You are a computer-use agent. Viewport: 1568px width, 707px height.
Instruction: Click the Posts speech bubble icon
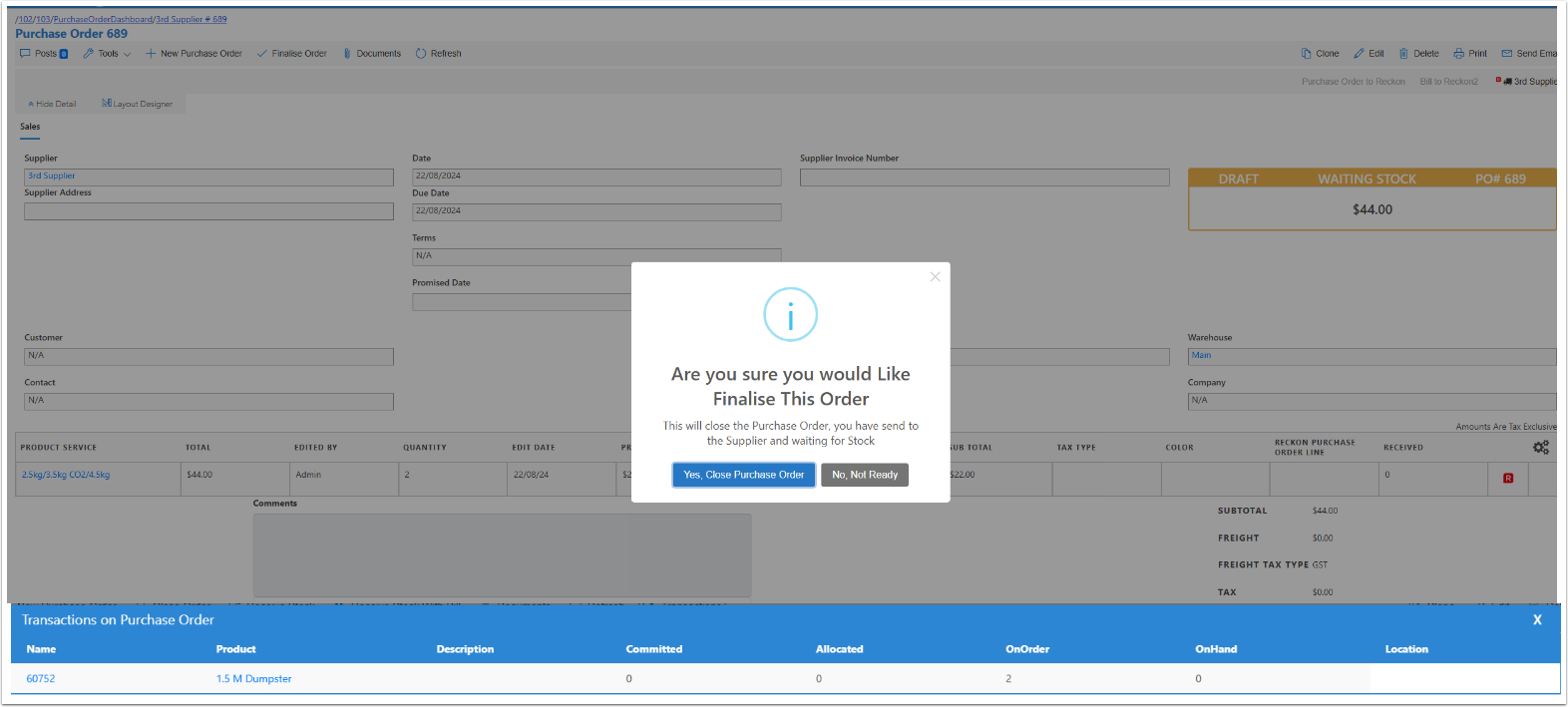[25, 54]
